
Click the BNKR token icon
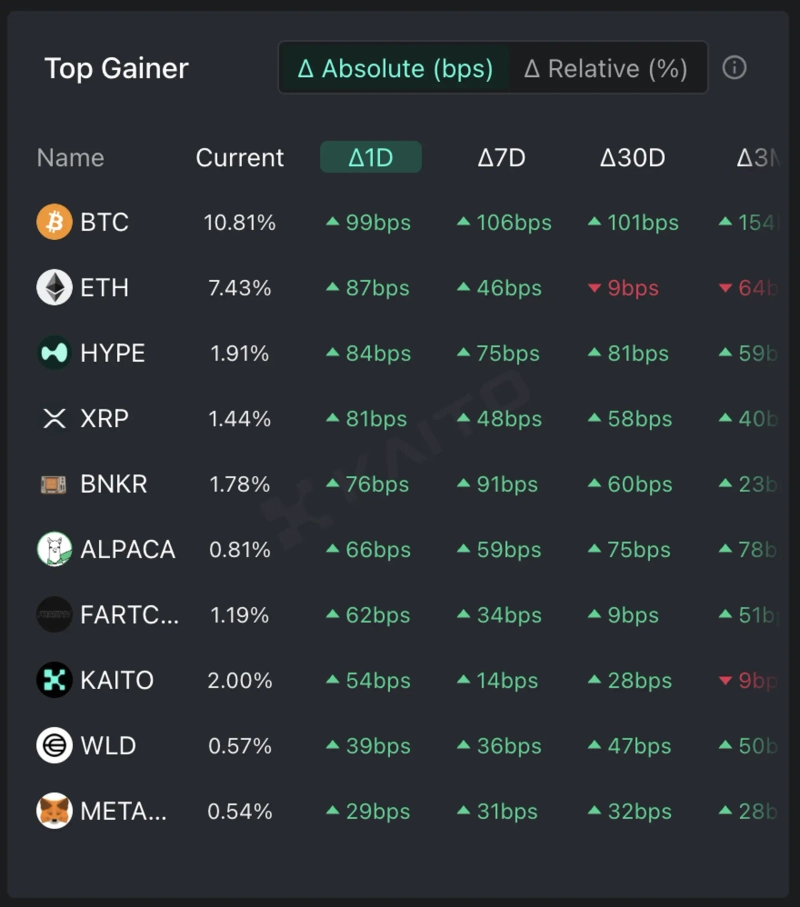(55, 484)
